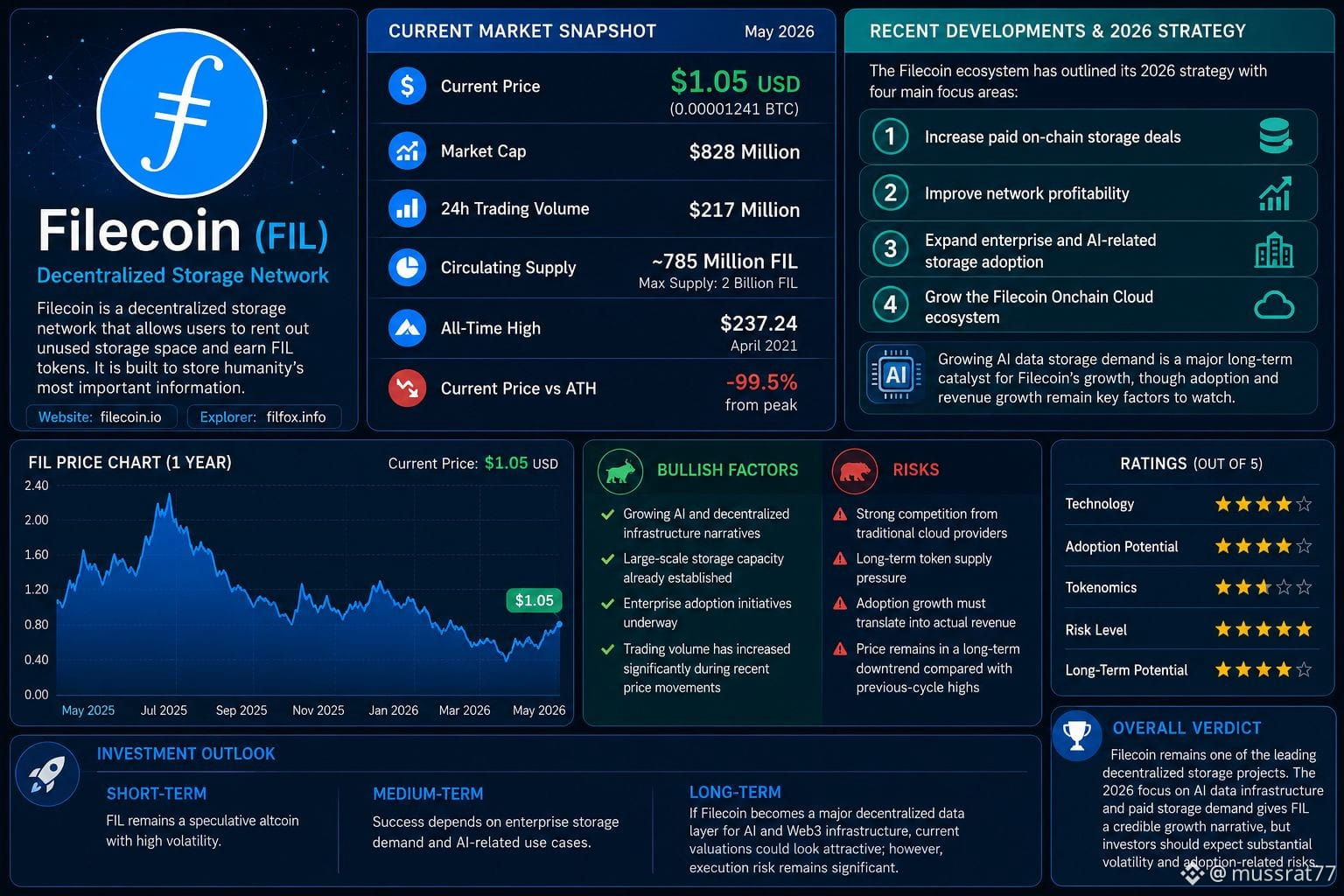This screenshot has height=896, width=1344.
Task: Click the AI chip icon
Action: coord(896,375)
